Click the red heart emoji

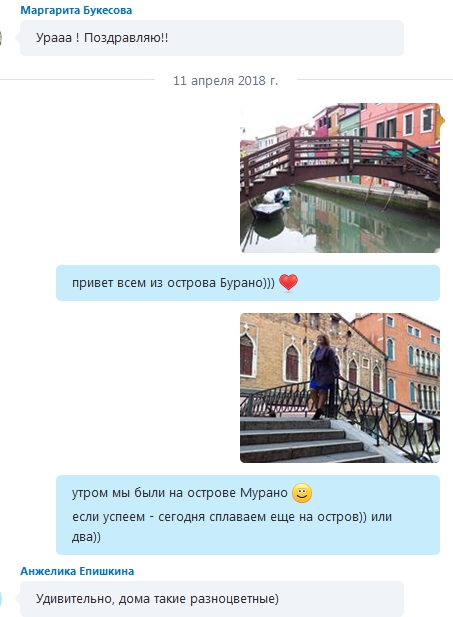click(x=288, y=283)
